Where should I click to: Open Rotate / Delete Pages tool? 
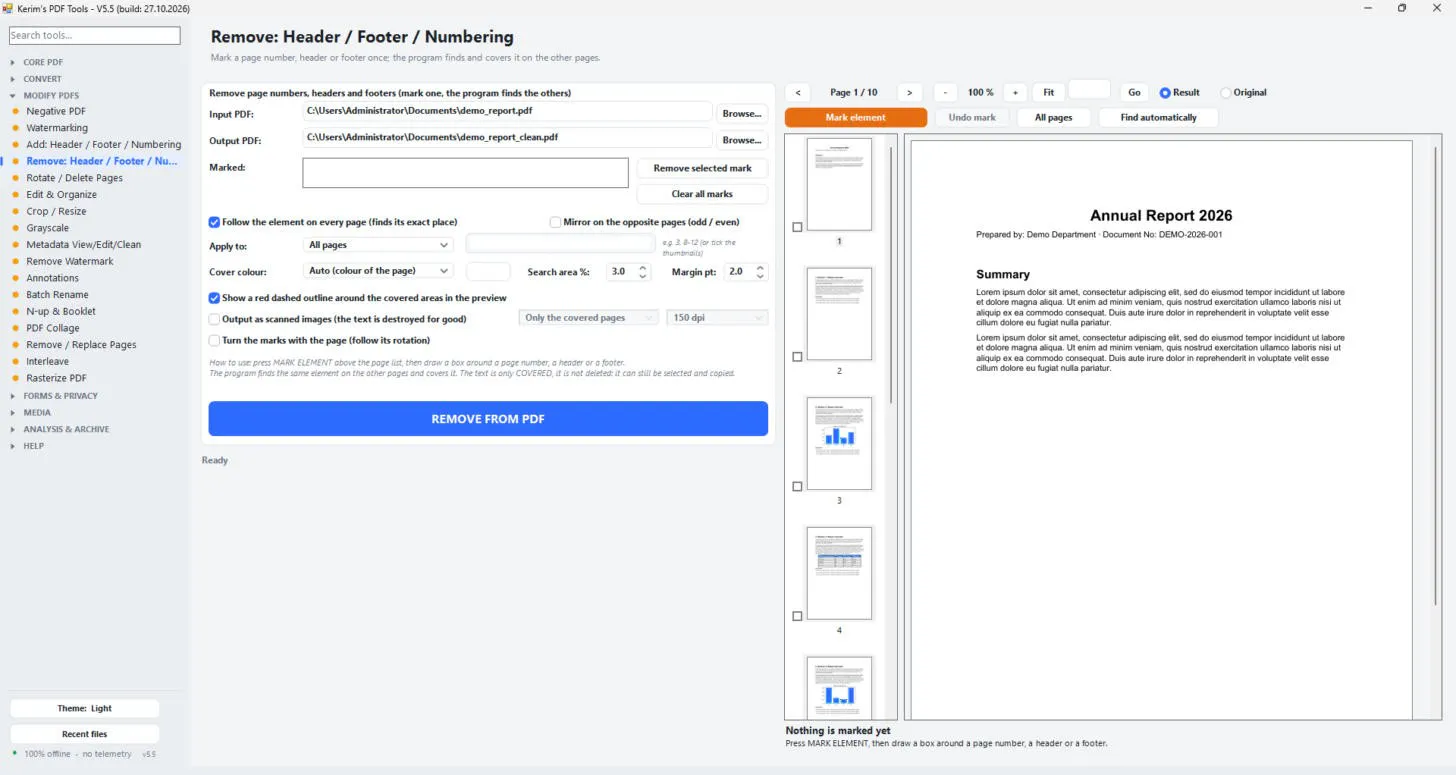click(74, 178)
